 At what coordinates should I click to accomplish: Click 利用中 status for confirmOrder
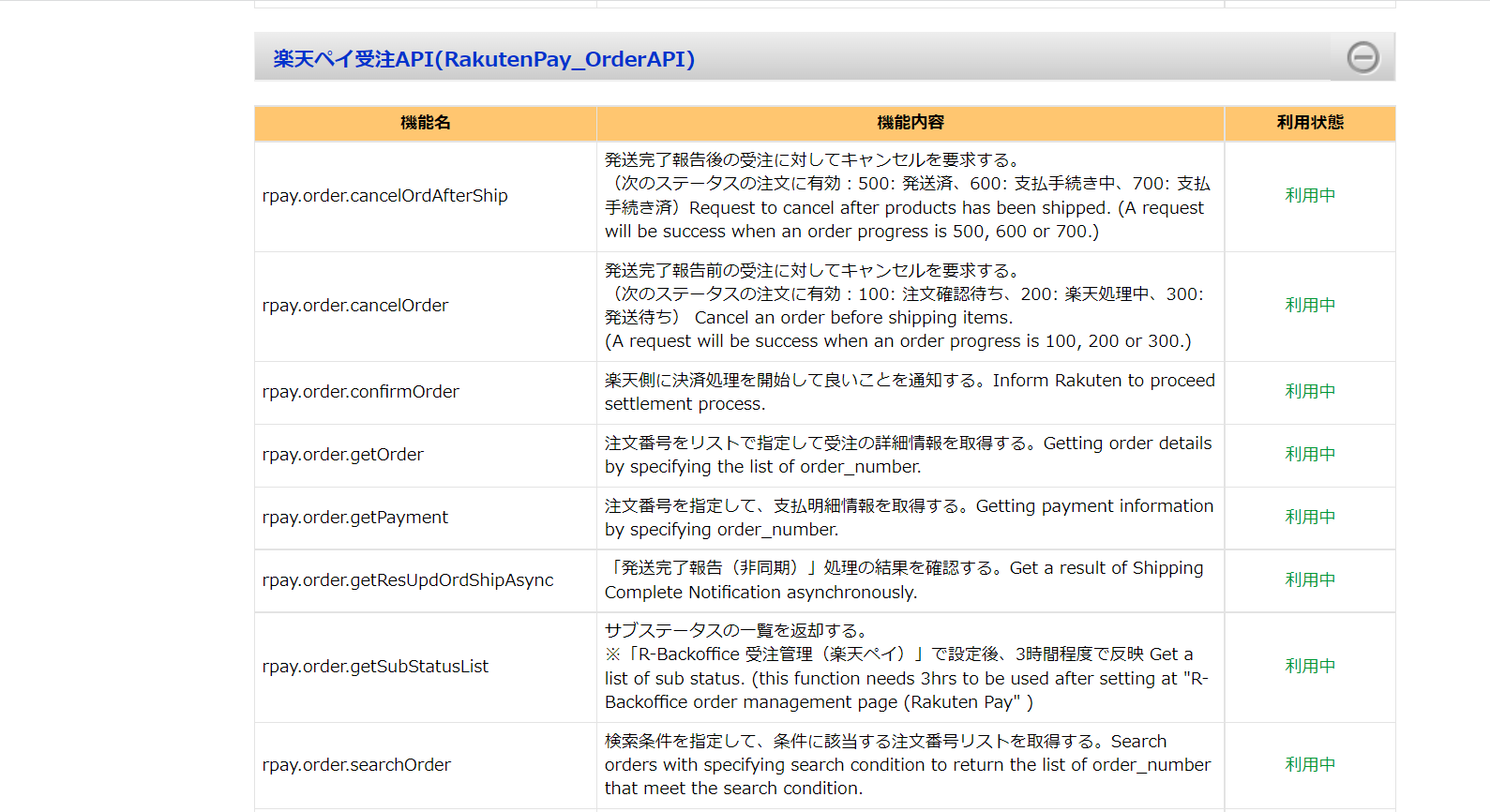[x=1310, y=392]
